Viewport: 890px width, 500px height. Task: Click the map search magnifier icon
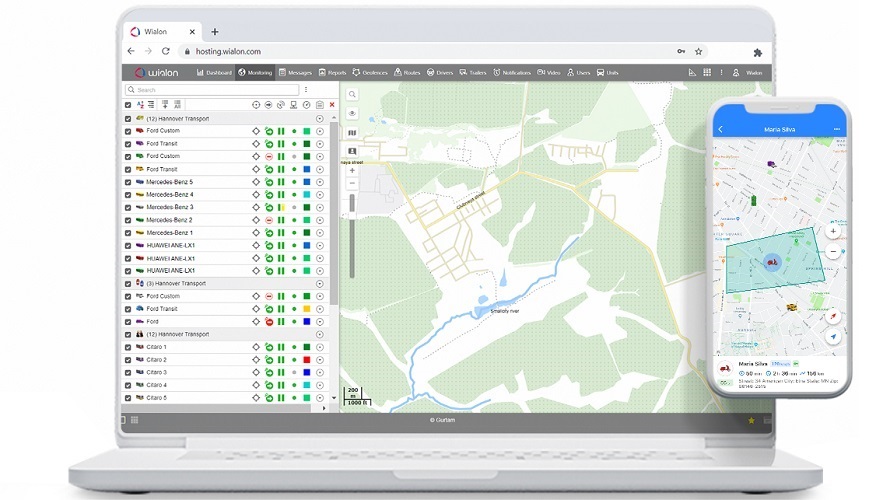pyautogui.click(x=352, y=94)
